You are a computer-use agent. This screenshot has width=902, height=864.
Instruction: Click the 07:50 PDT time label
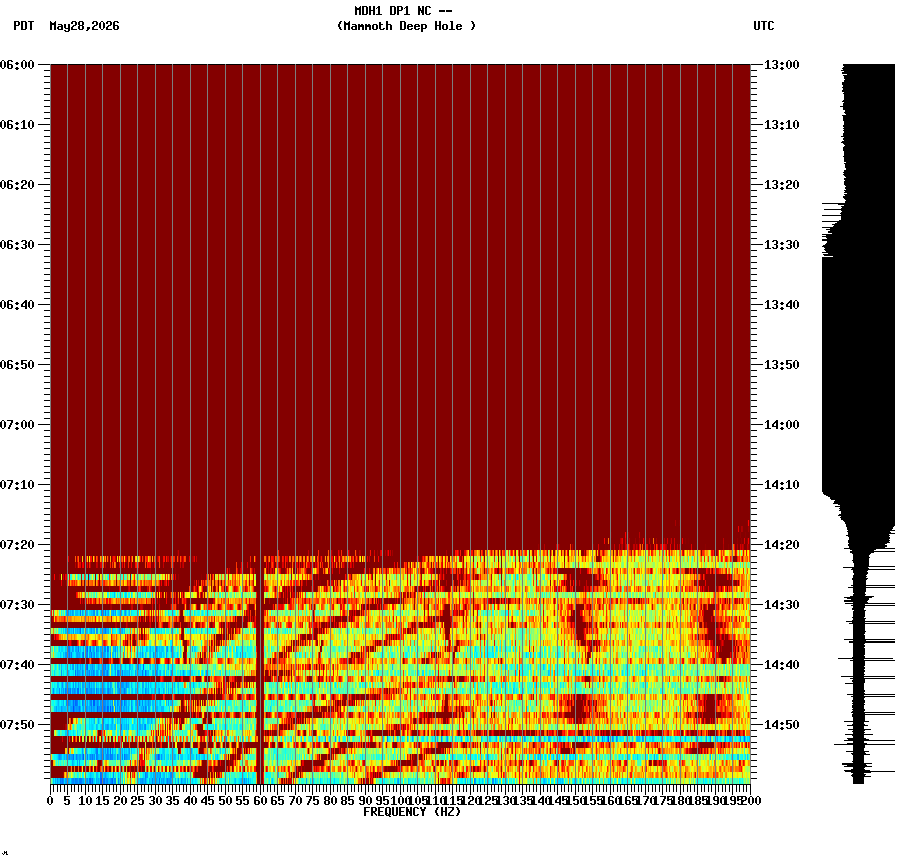click(x=17, y=725)
